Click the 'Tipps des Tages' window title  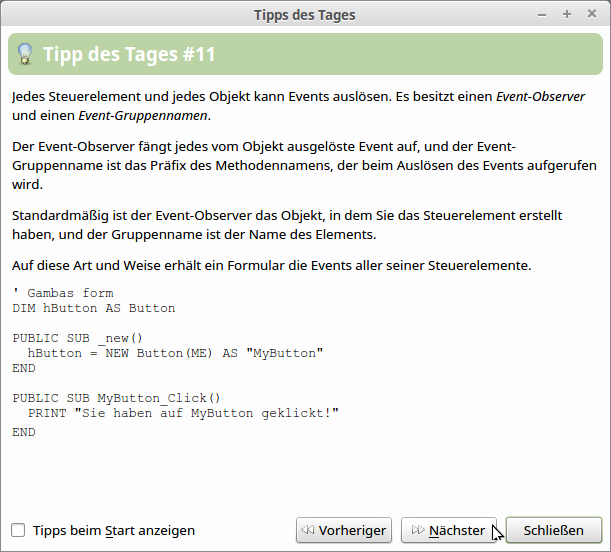pos(305,15)
